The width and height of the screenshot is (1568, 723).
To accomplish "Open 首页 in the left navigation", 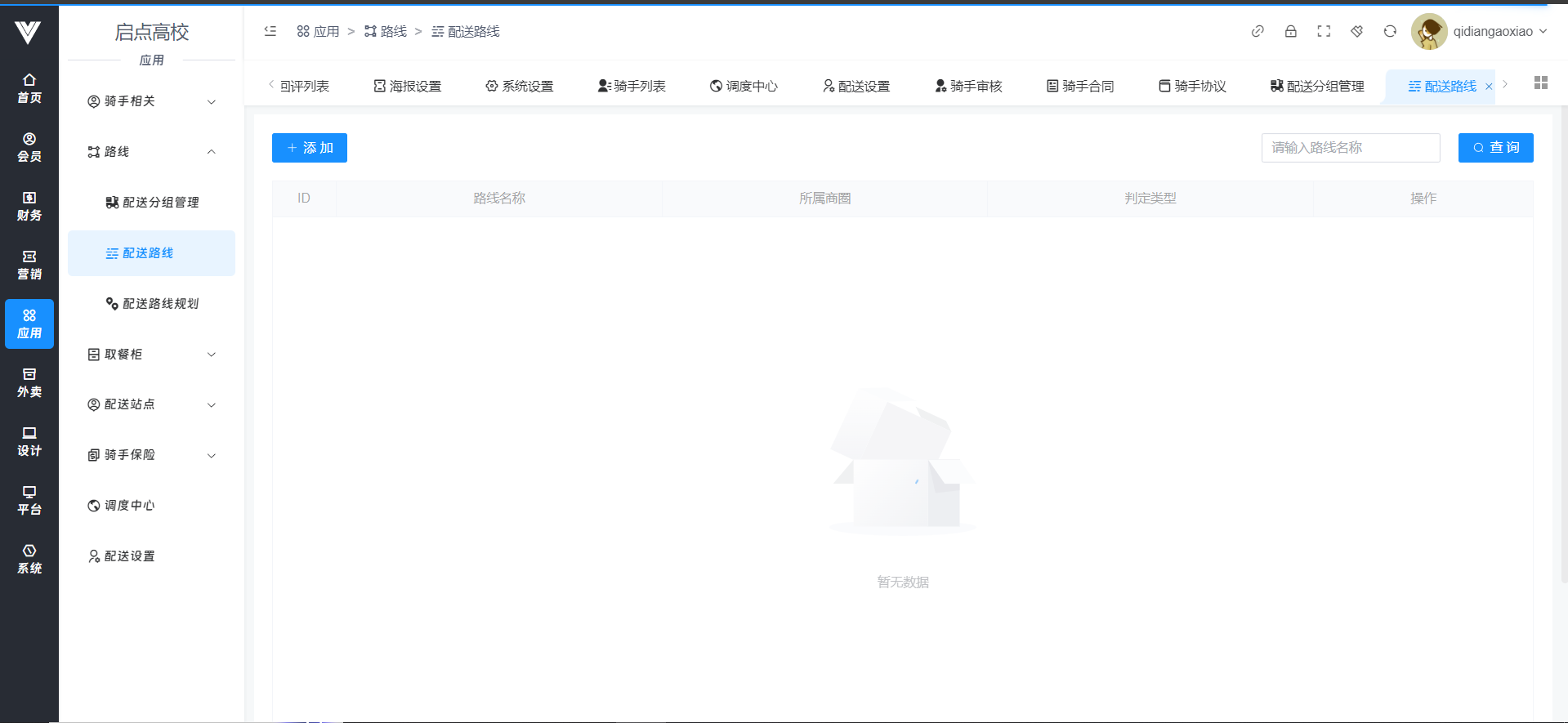I will [29, 88].
